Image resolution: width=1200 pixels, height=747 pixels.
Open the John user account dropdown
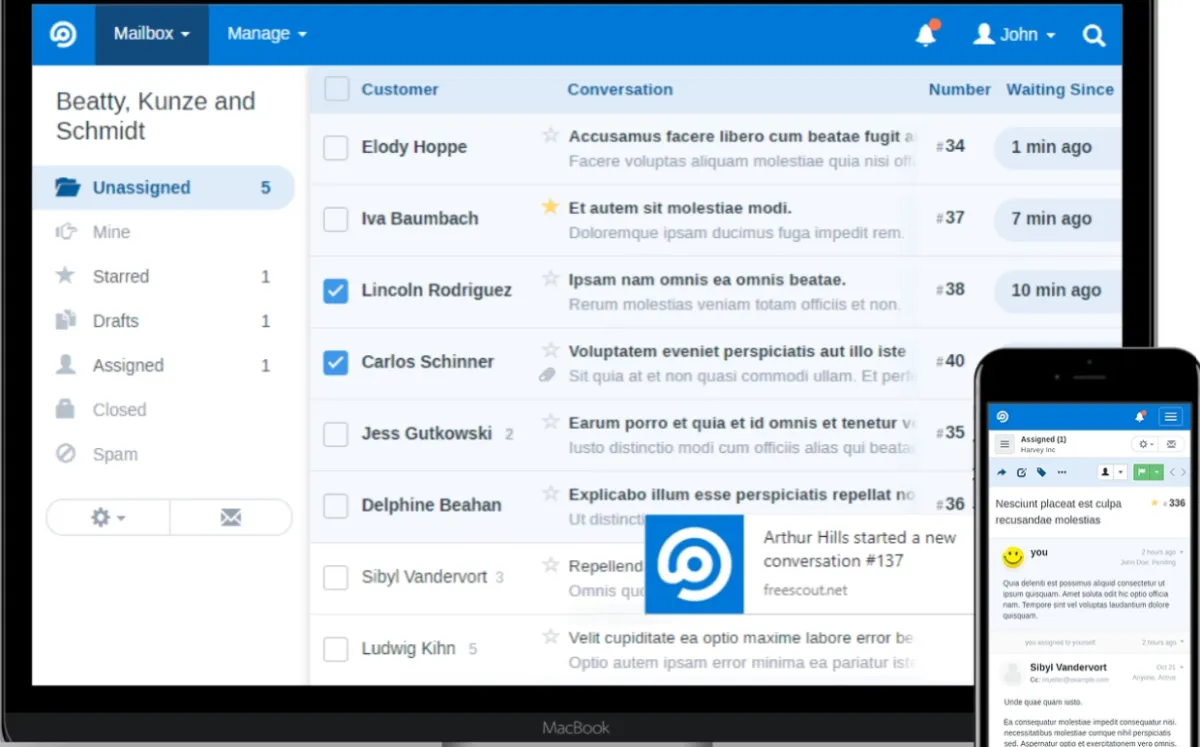click(1015, 35)
